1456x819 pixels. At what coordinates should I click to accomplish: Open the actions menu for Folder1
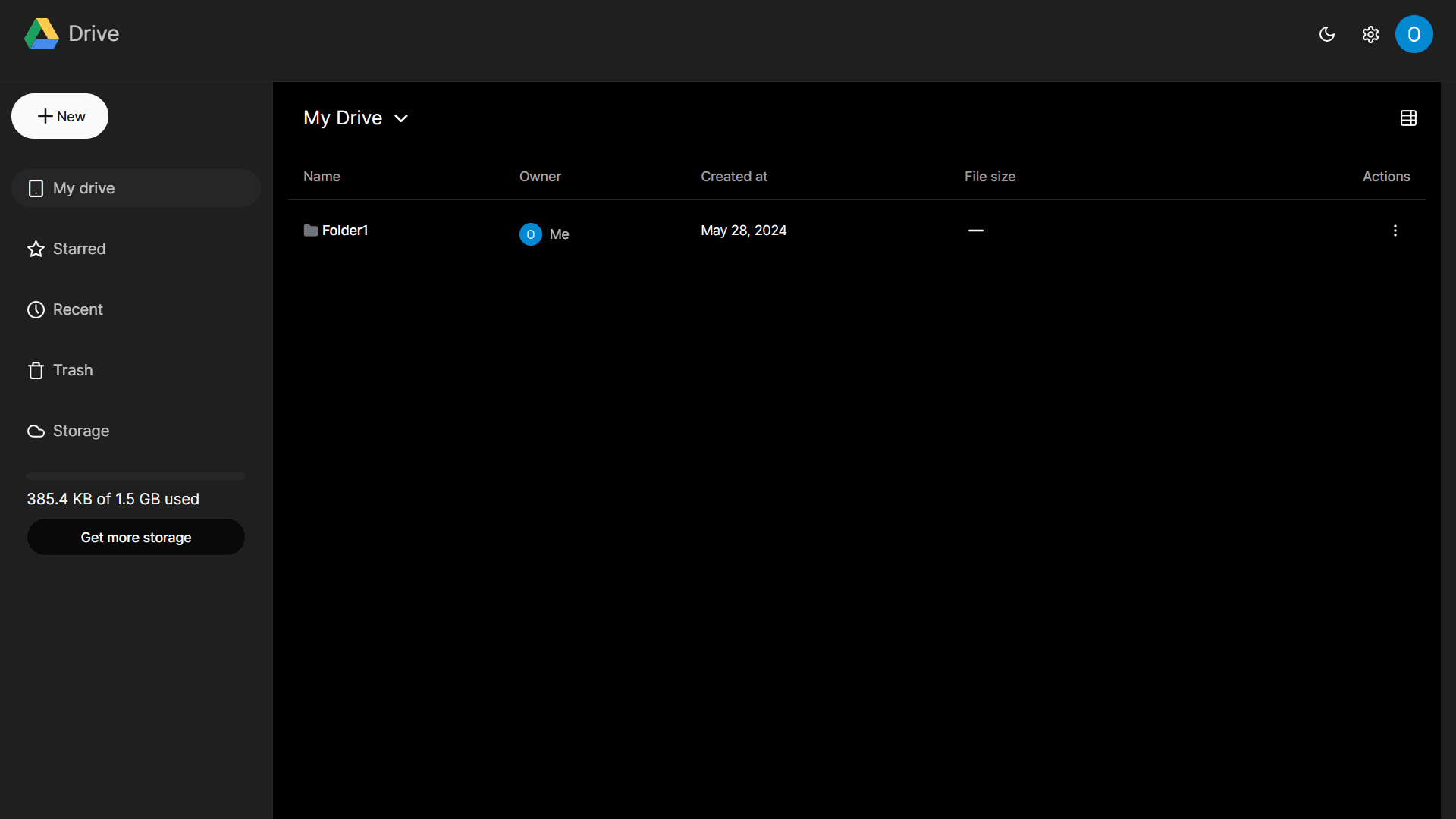(x=1395, y=230)
